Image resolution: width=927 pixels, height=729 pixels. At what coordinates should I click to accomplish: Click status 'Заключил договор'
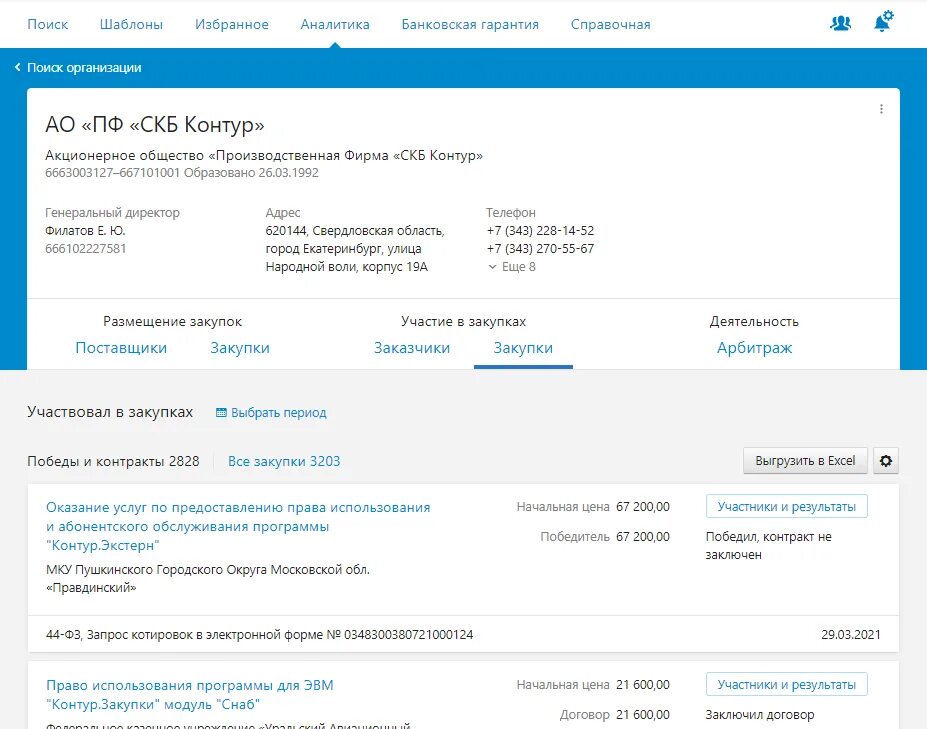point(760,714)
